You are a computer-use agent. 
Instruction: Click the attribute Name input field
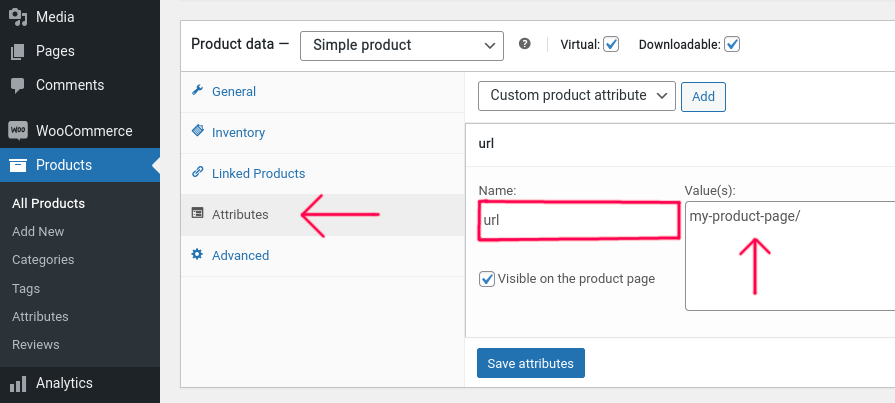tap(578, 220)
